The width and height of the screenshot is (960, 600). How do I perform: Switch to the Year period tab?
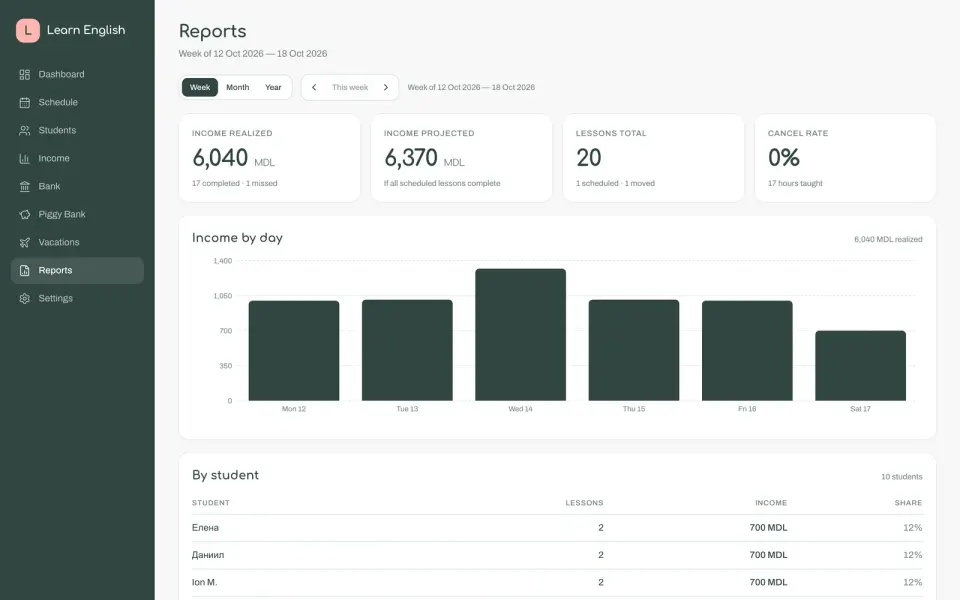click(273, 88)
